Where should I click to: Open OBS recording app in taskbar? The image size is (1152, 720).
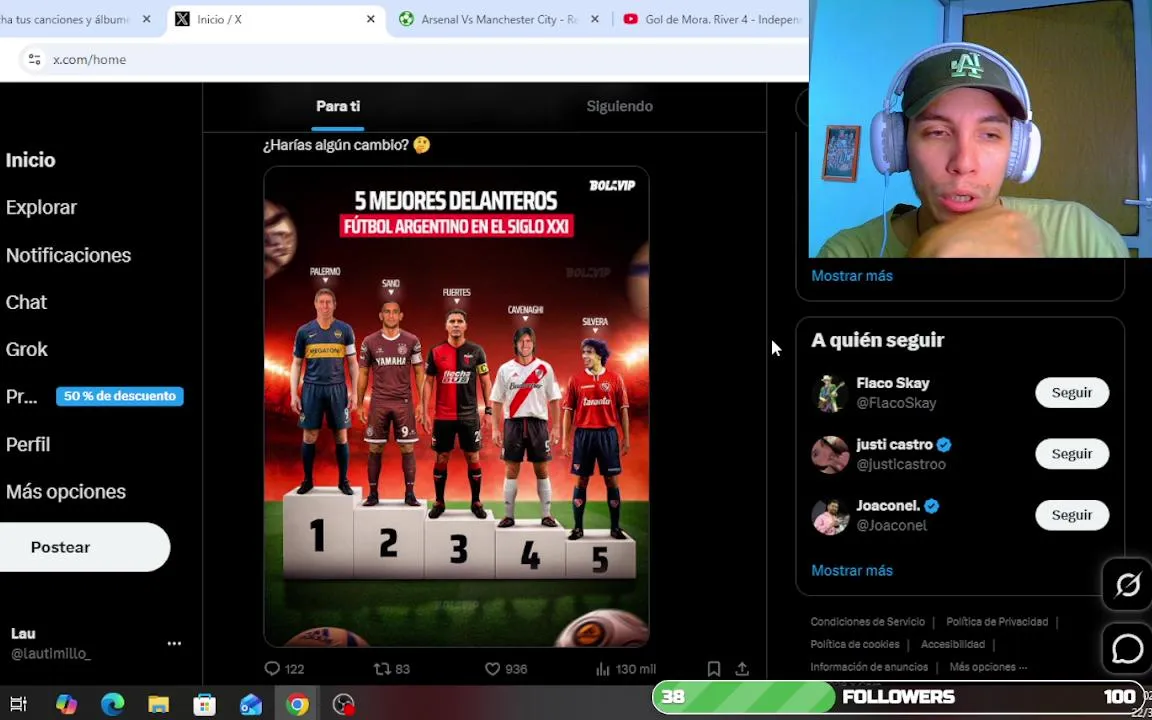(x=343, y=704)
